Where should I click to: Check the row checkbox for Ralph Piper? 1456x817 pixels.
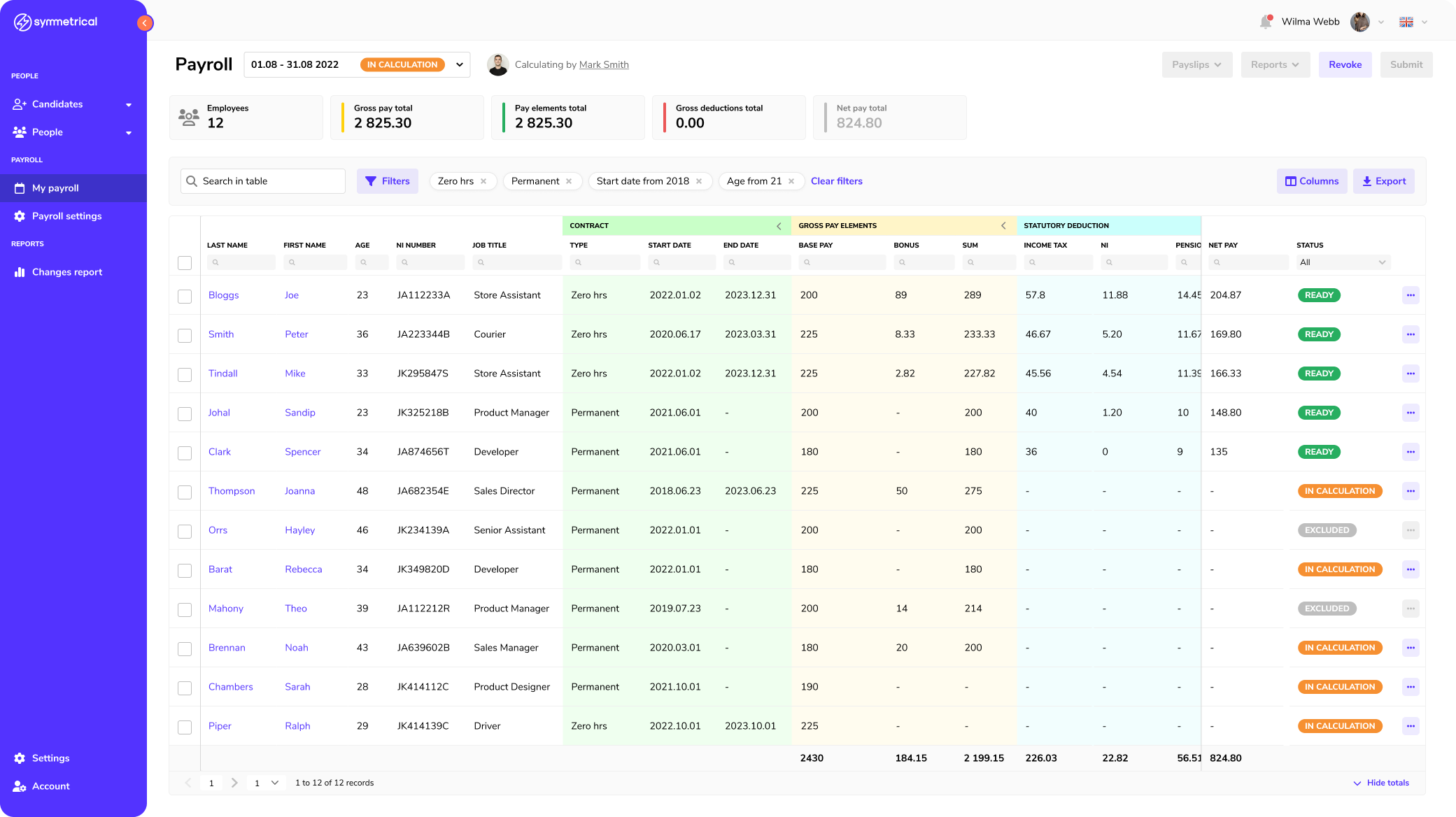(x=185, y=727)
